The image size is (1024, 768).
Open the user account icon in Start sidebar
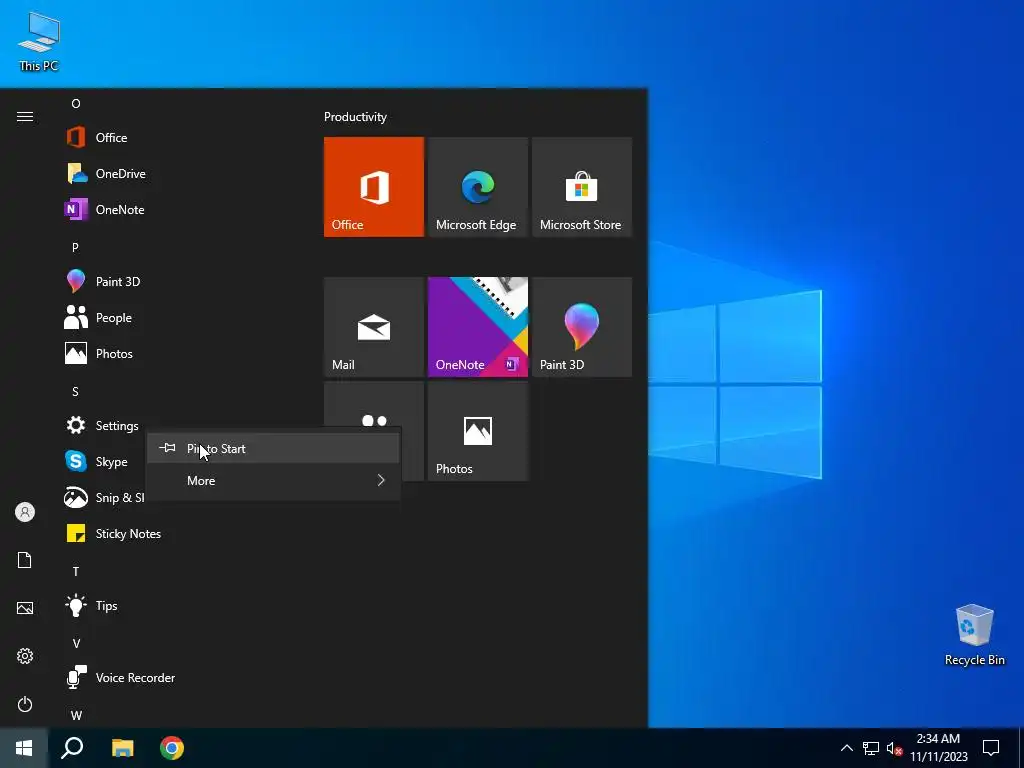pos(25,512)
